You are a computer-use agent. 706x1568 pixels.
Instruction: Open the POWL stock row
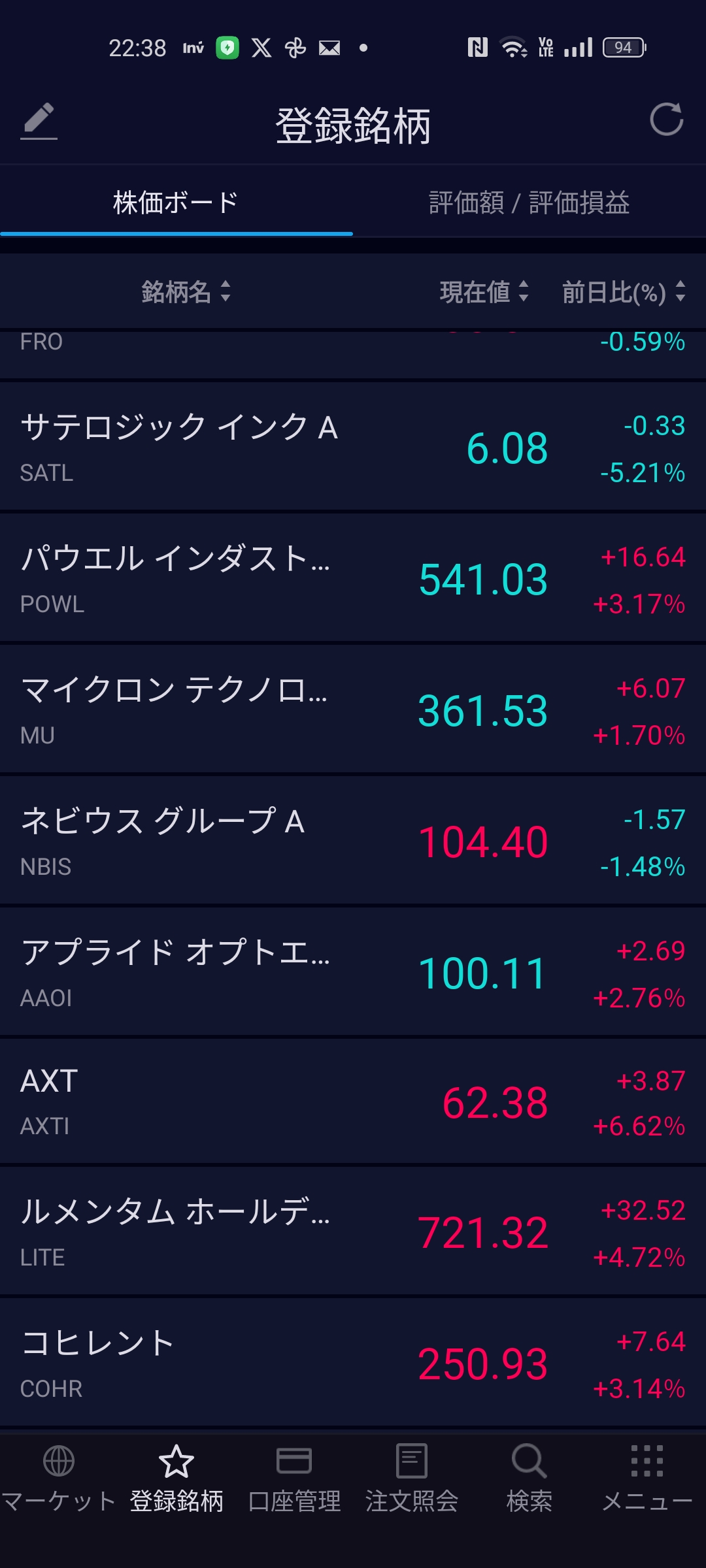click(353, 579)
